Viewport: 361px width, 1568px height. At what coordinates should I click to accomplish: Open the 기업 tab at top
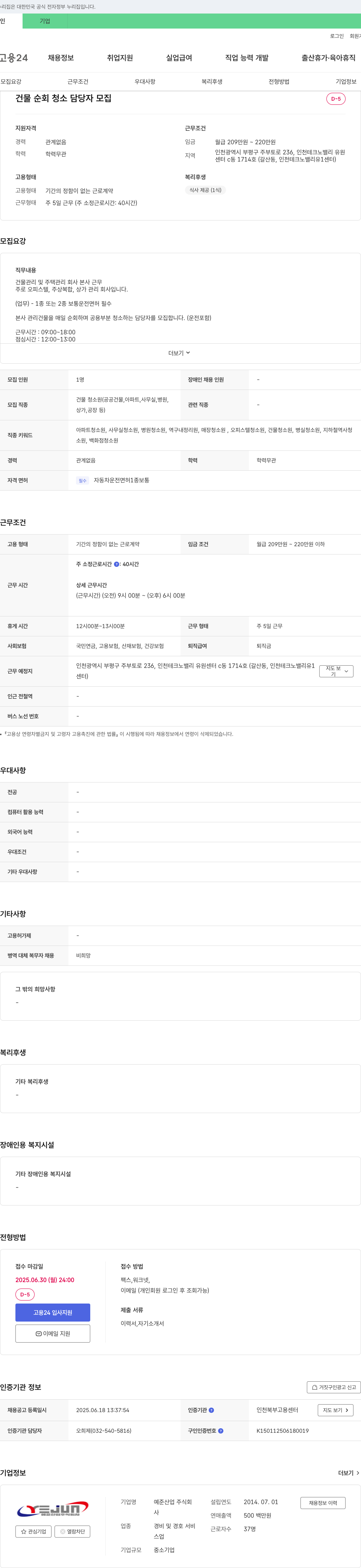click(44, 21)
